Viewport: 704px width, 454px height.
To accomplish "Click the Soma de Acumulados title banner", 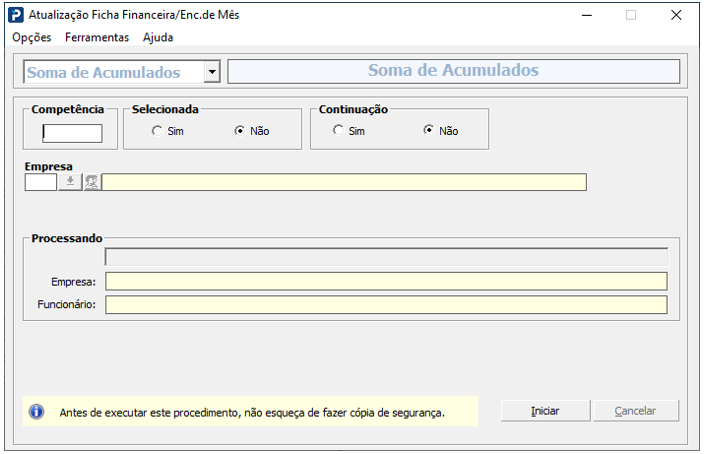I will (x=453, y=71).
